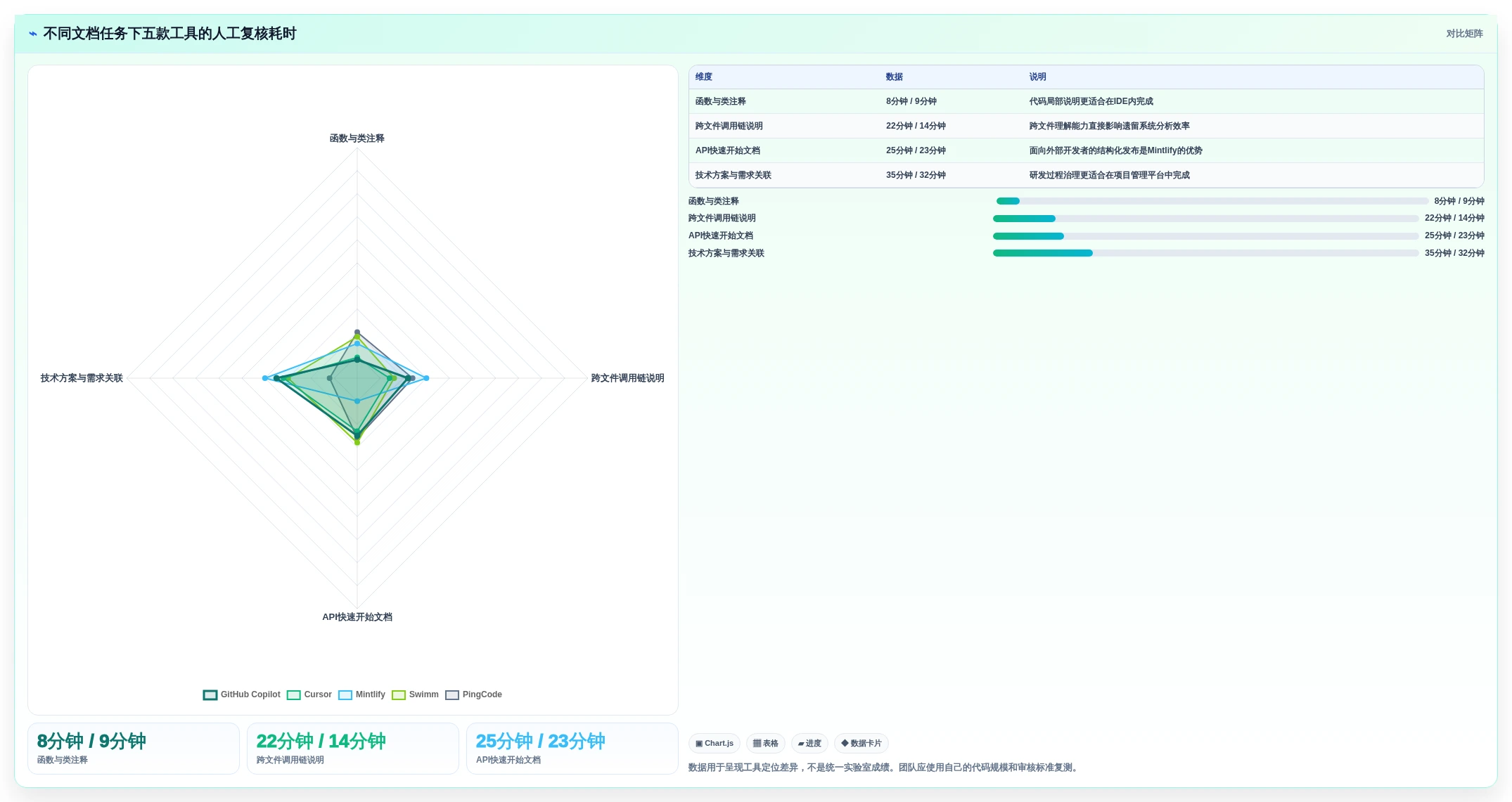The height and width of the screenshot is (802, 1512).
Task: Click the footnote text about 数据用于呈现工具定位差异
Action: 884,768
